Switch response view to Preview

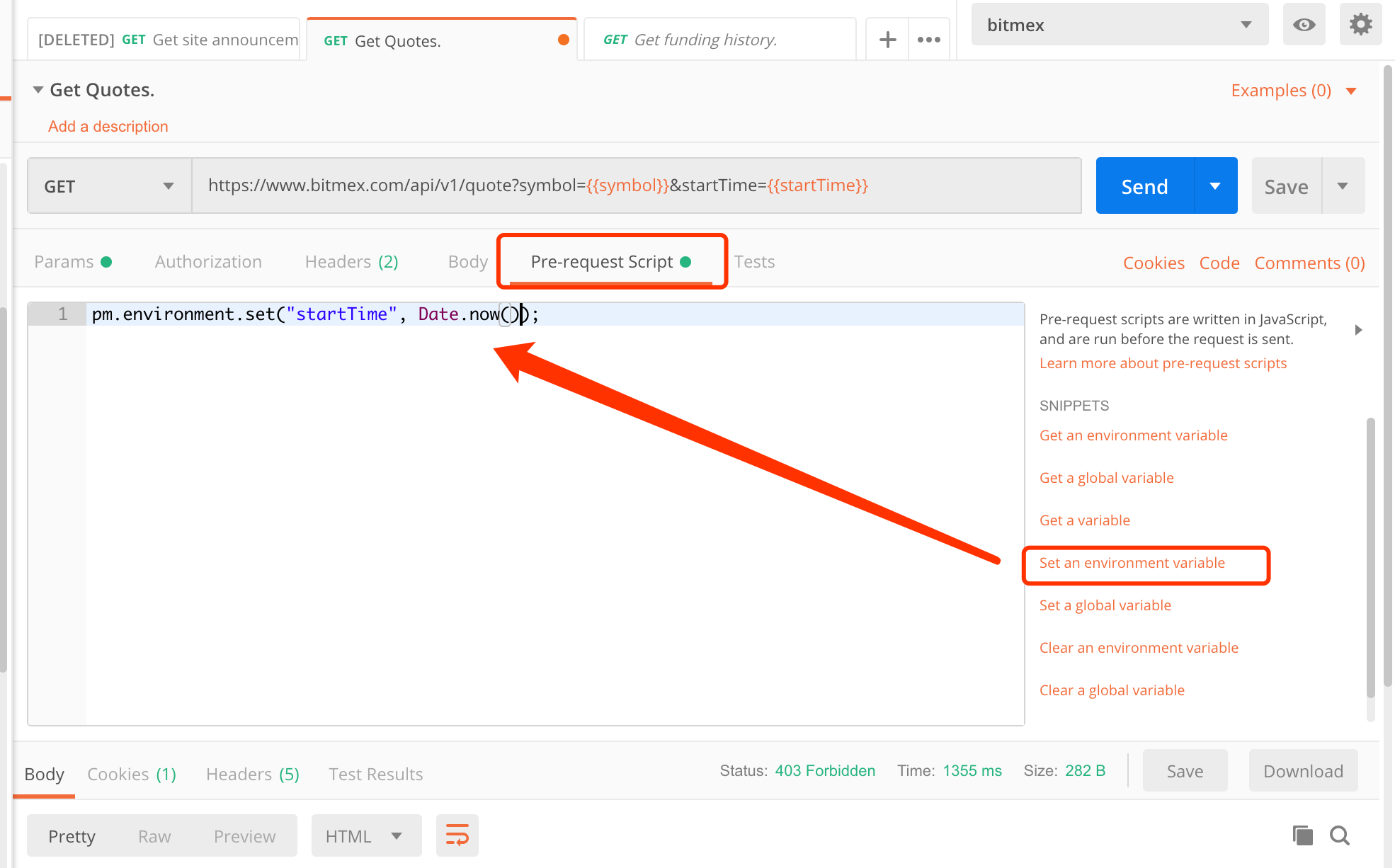click(x=244, y=835)
